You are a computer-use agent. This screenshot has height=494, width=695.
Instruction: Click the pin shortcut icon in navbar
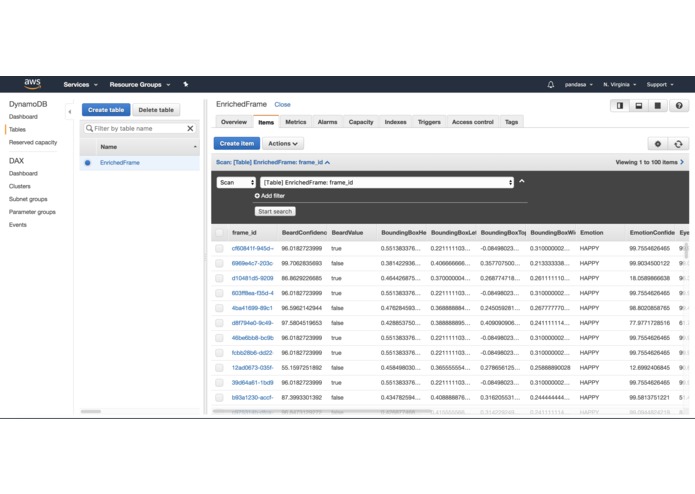tap(186, 84)
